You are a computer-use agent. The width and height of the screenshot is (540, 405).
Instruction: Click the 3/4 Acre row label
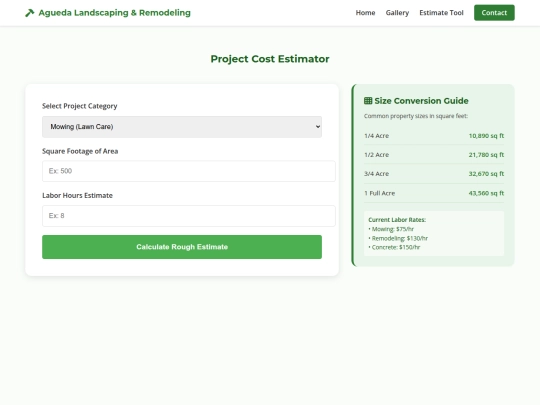376,174
